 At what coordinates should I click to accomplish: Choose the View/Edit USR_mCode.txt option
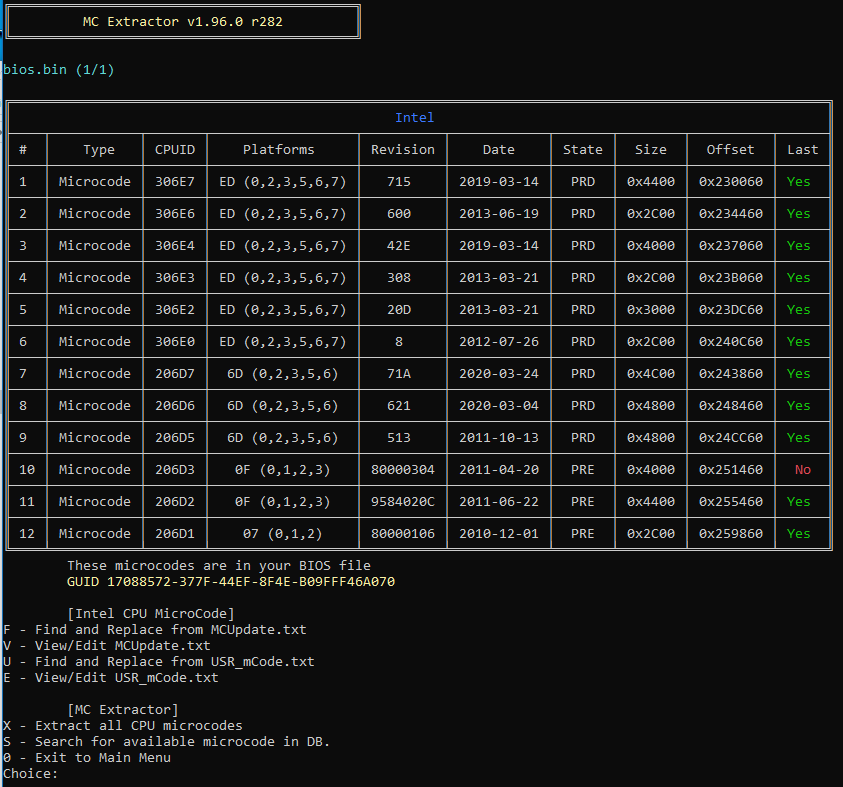[110, 677]
